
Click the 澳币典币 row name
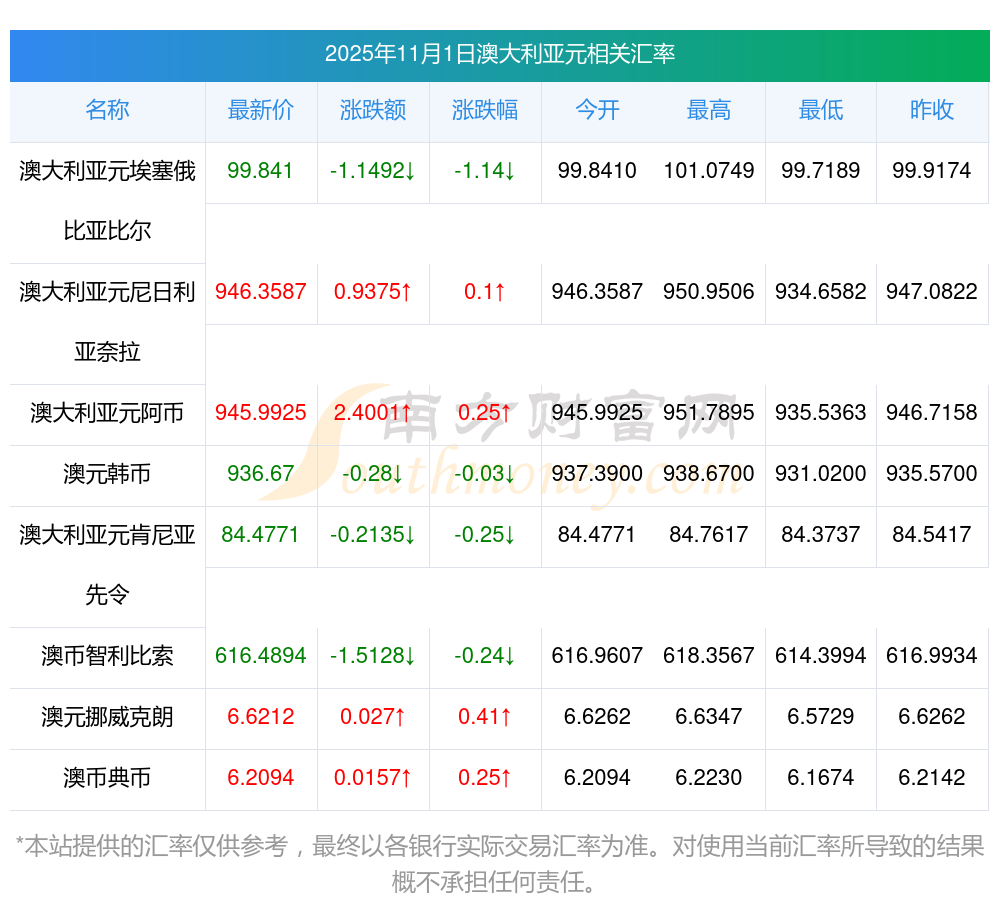pos(107,778)
